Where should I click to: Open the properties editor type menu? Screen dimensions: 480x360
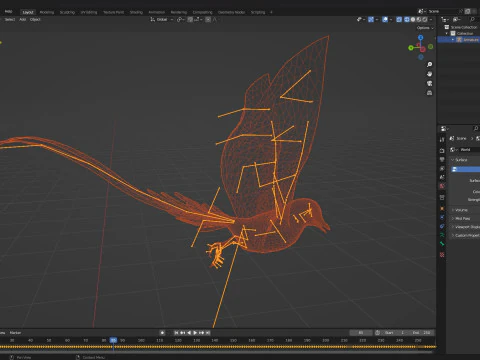click(x=445, y=129)
